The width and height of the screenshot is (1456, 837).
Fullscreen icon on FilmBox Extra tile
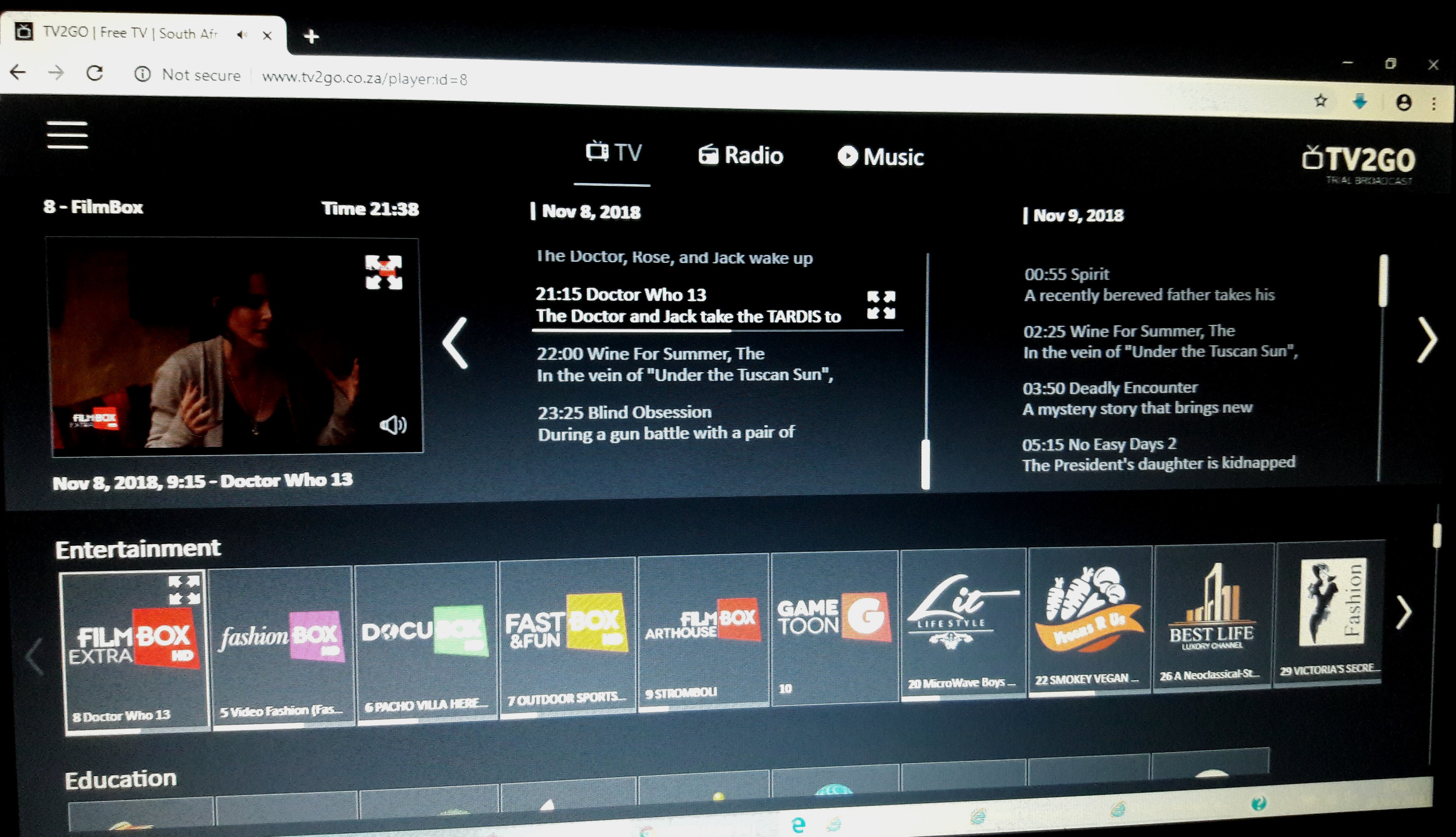click(185, 591)
